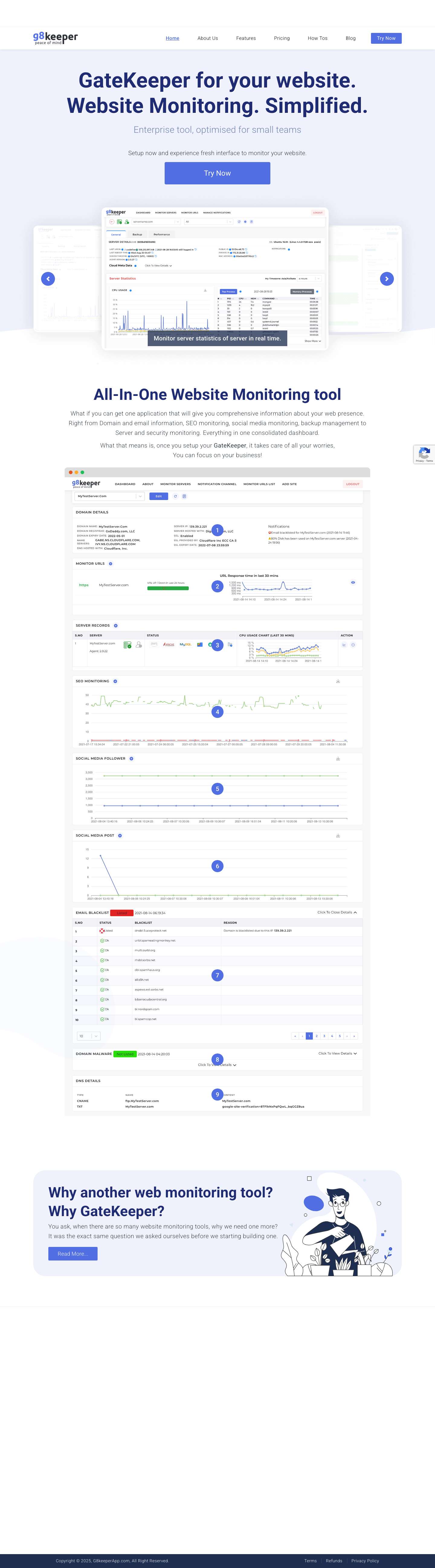The height and width of the screenshot is (1568, 435).
Task: Click green Not Listed badge for Domain Malware
Action: coord(125,1054)
